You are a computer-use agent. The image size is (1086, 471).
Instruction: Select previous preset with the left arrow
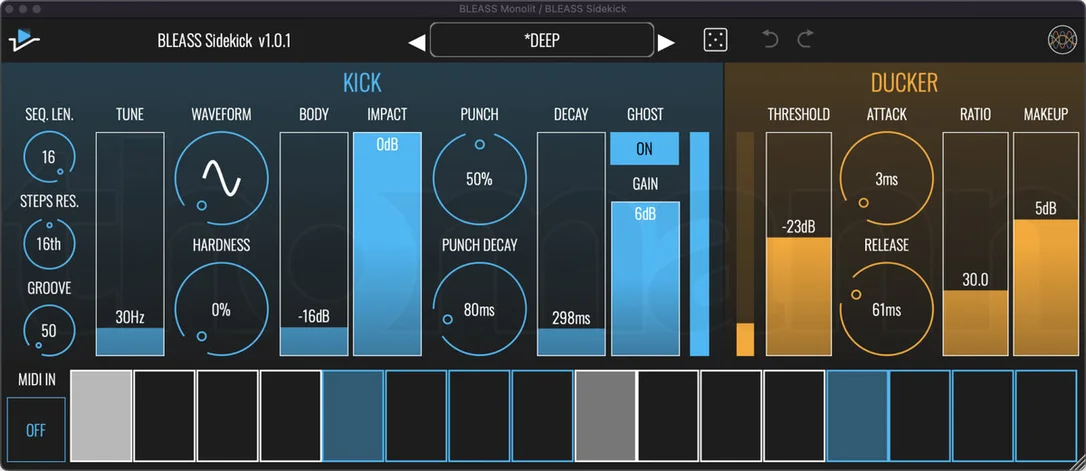coord(416,43)
